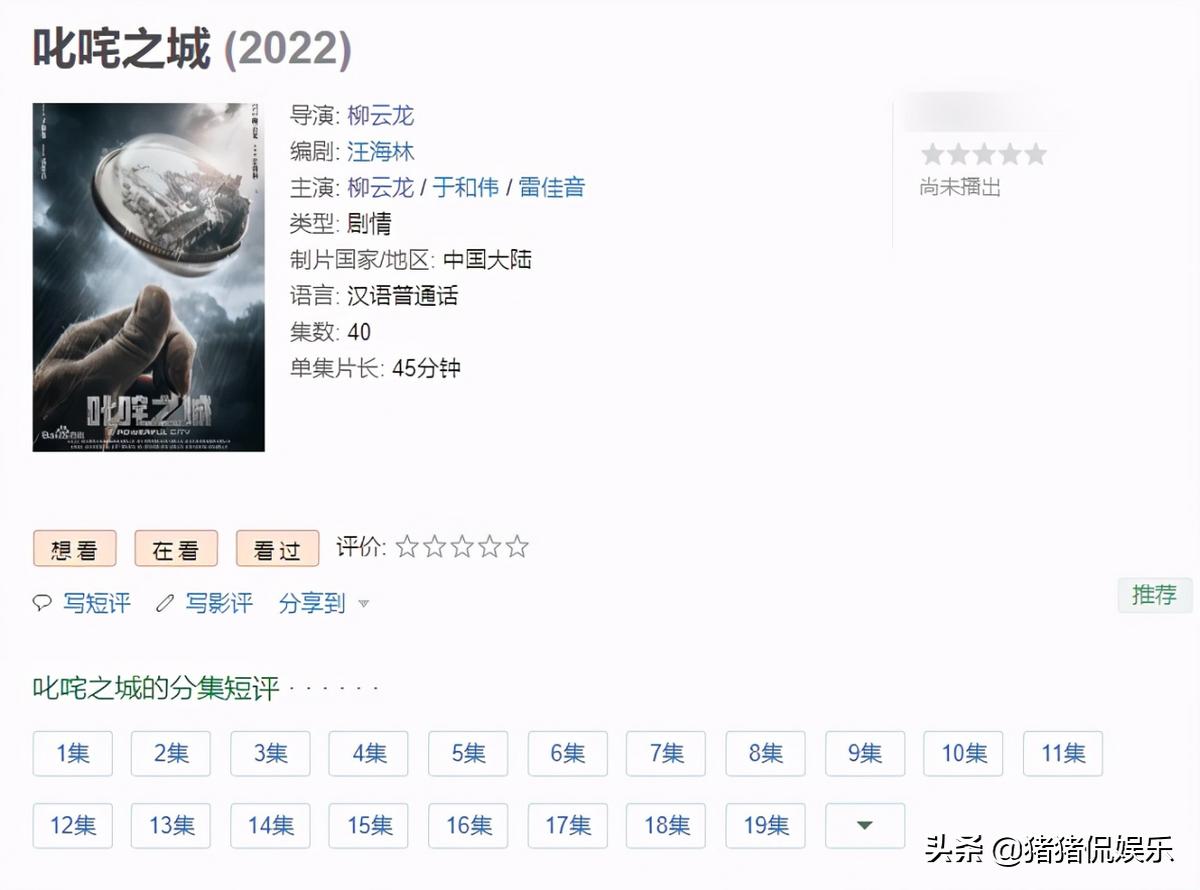Open the 分享到 share menu
This screenshot has height=890, width=1200.
click(x=312, y=603)
